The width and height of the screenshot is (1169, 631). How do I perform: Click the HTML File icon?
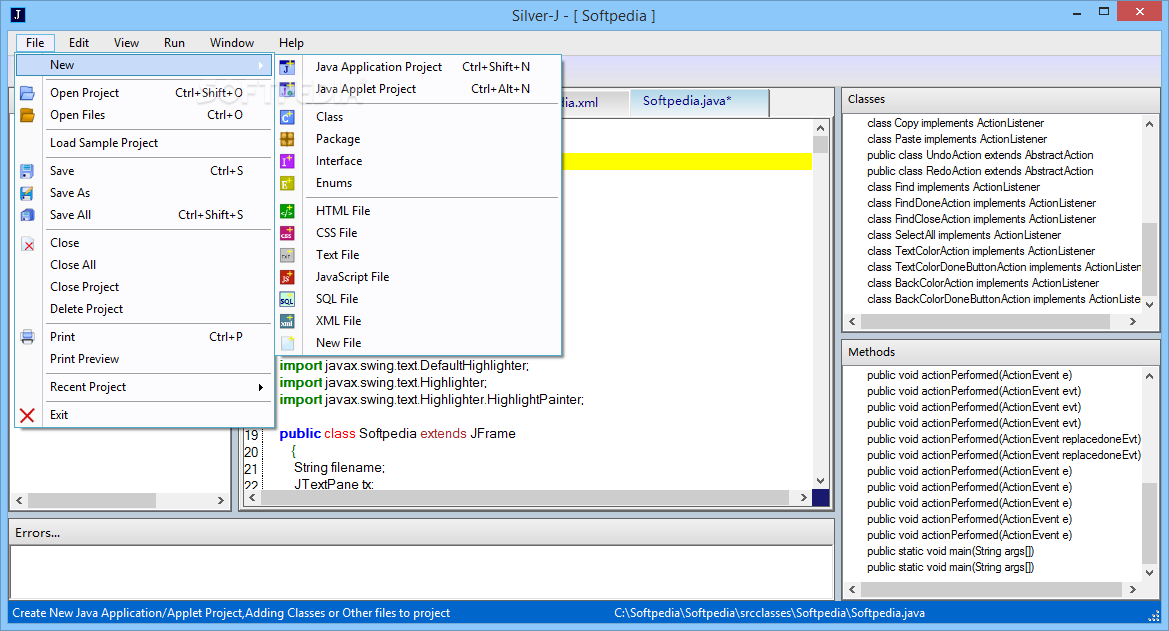click(287, 211)
